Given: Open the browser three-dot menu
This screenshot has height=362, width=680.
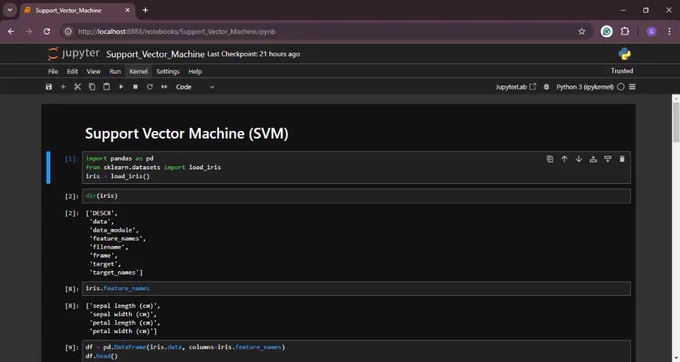Looking at the screenshot, I should tap(669, 31).
